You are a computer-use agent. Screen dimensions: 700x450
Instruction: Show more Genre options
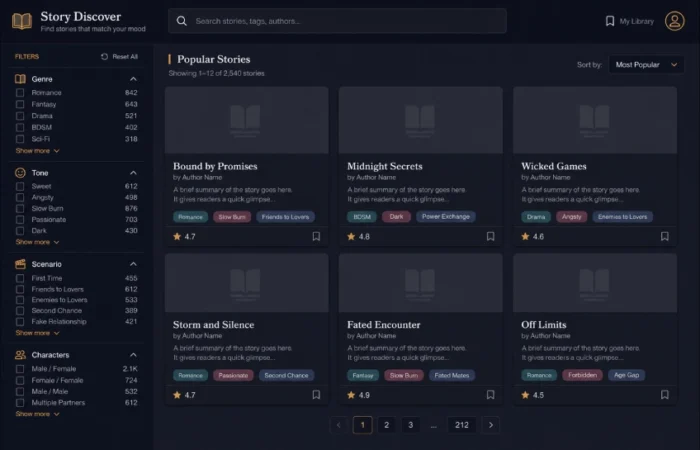point(38,151)
